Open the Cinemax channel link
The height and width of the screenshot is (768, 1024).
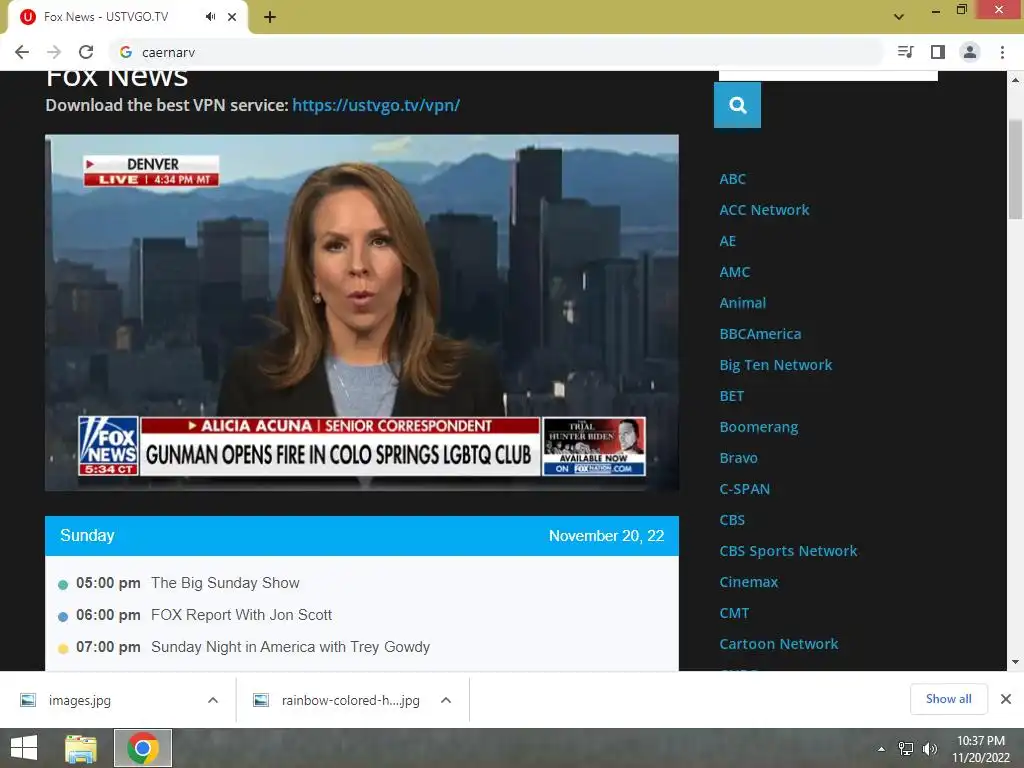pyautogui.click(x=748, y=583)
